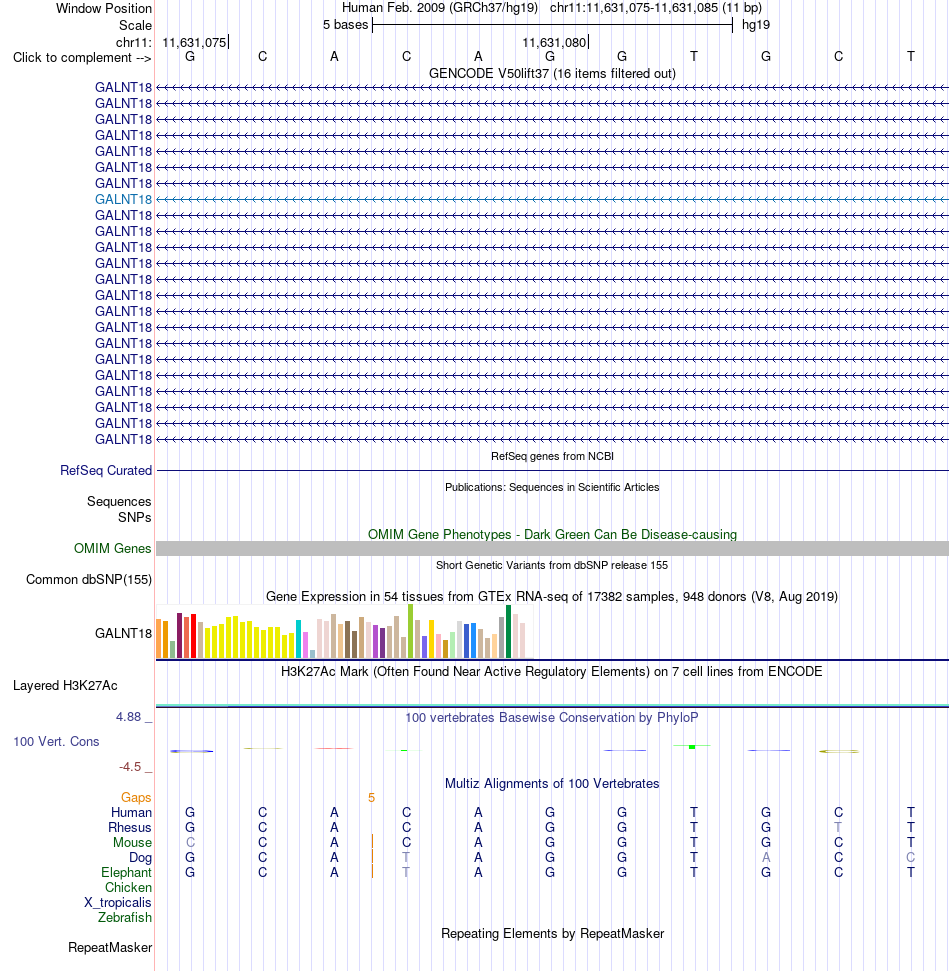This screenshot has height=971, width=950.
Task: Click the OMIM Gene Phenotypes green title
Action: tap(552, 534)
